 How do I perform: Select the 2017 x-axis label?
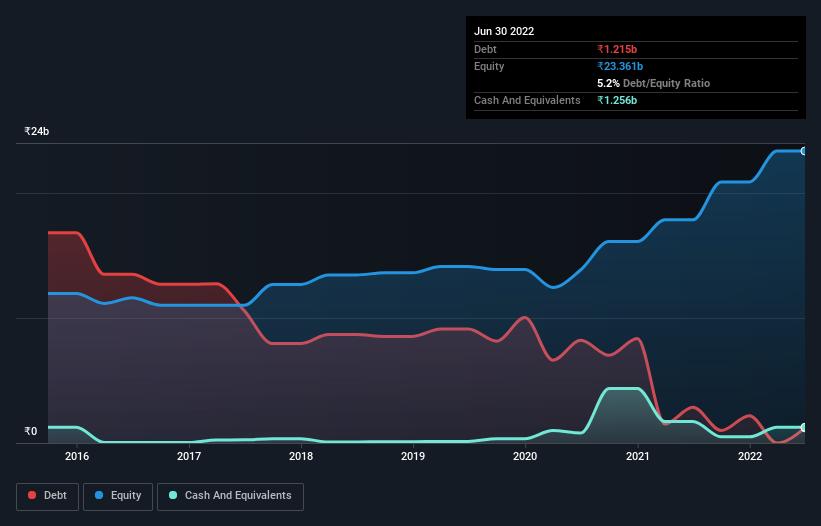point(189,456)
